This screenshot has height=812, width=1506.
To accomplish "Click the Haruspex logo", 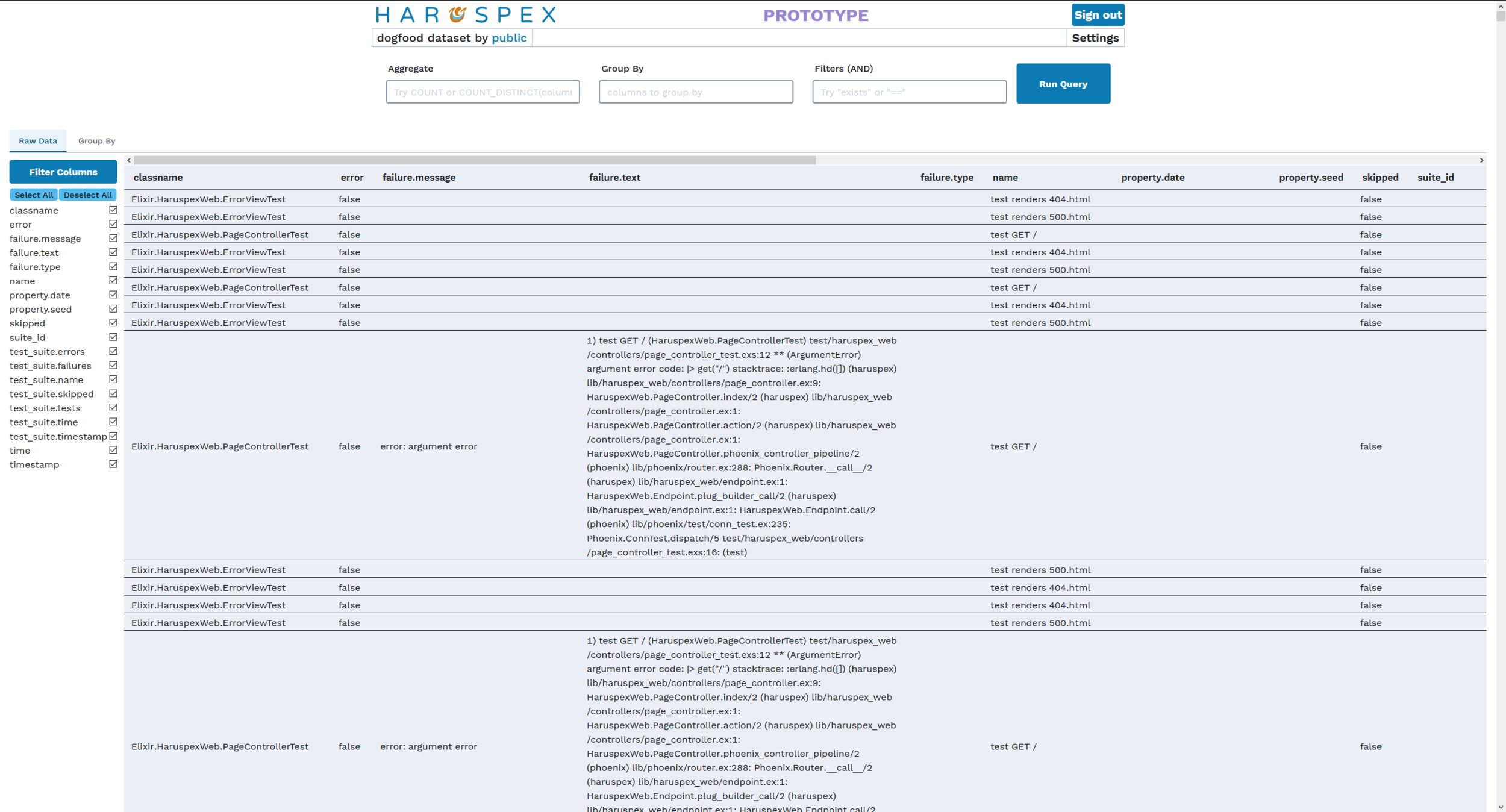I will pyautogui.click(x=465, y=14).
